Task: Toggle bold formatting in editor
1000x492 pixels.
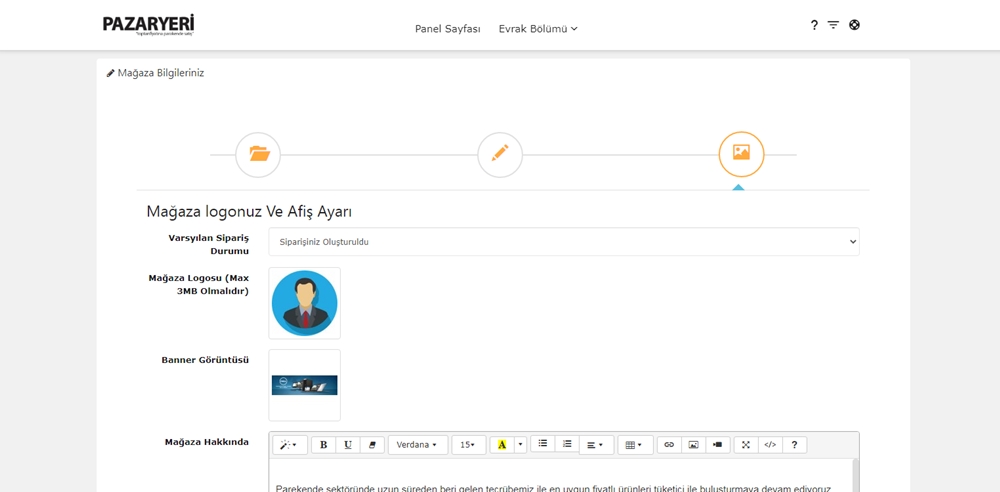Action: click(323, 445)
